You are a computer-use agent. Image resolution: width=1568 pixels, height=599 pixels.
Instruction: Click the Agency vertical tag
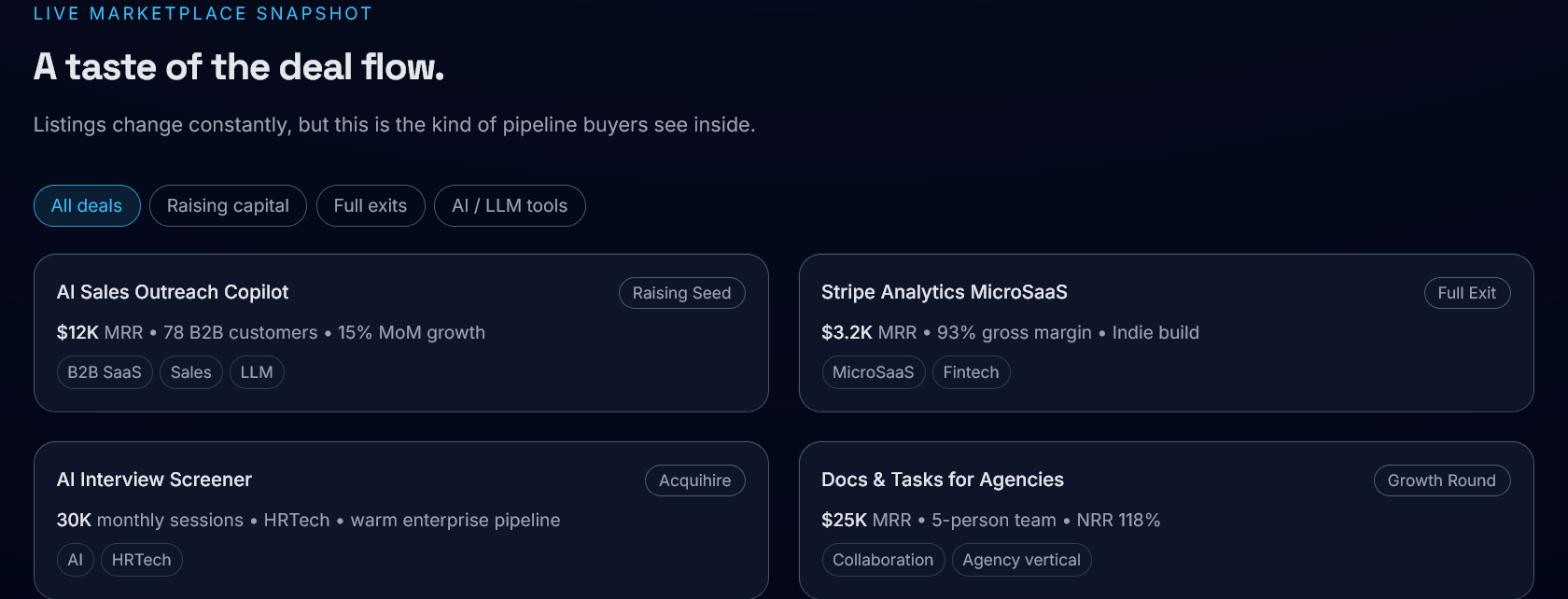[x=1021, y=560]
